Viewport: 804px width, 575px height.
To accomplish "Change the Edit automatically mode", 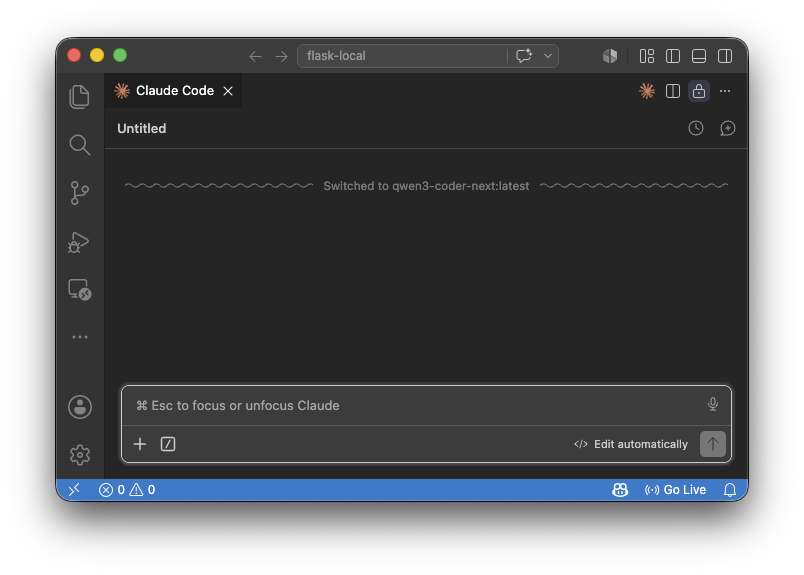I will click(631, 444).
